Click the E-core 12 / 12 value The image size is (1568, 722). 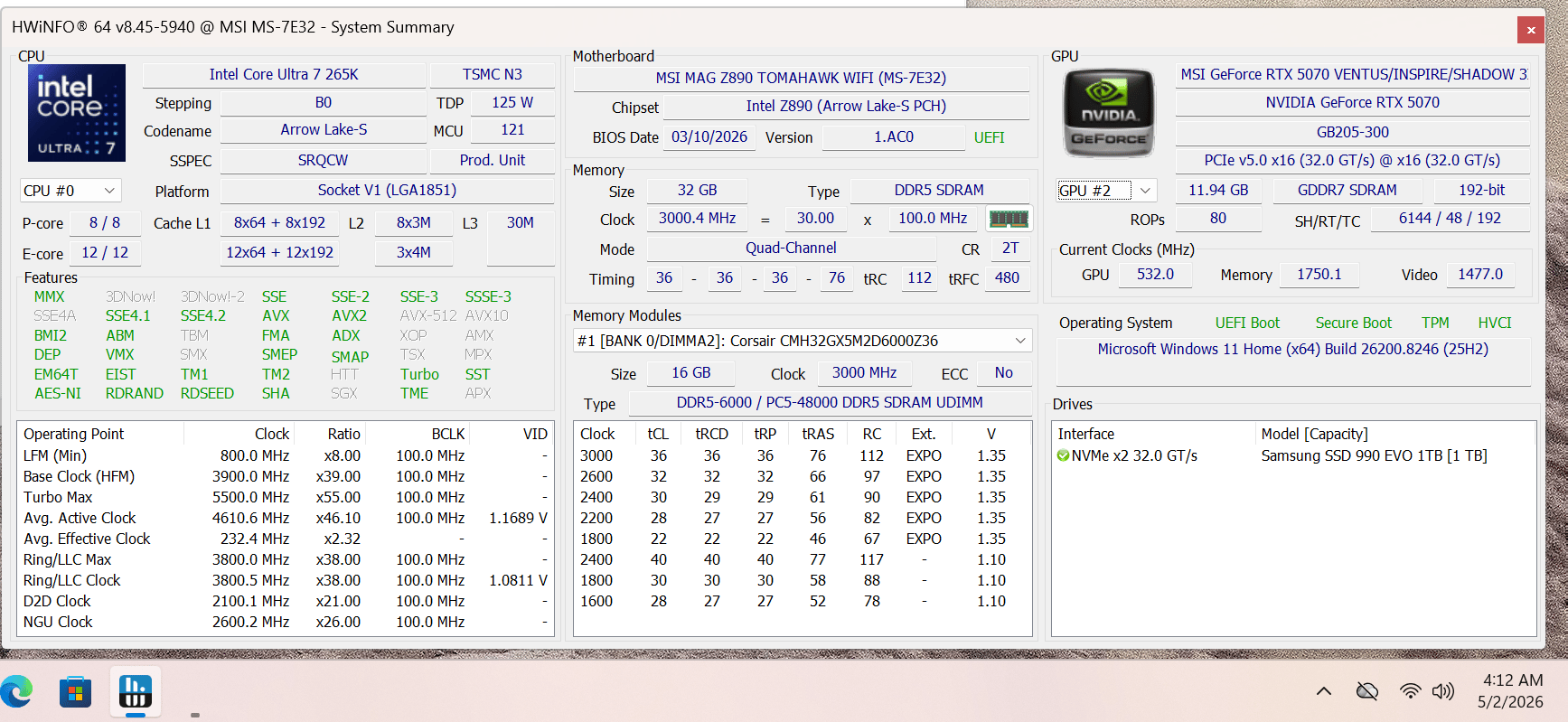point(105,253)
